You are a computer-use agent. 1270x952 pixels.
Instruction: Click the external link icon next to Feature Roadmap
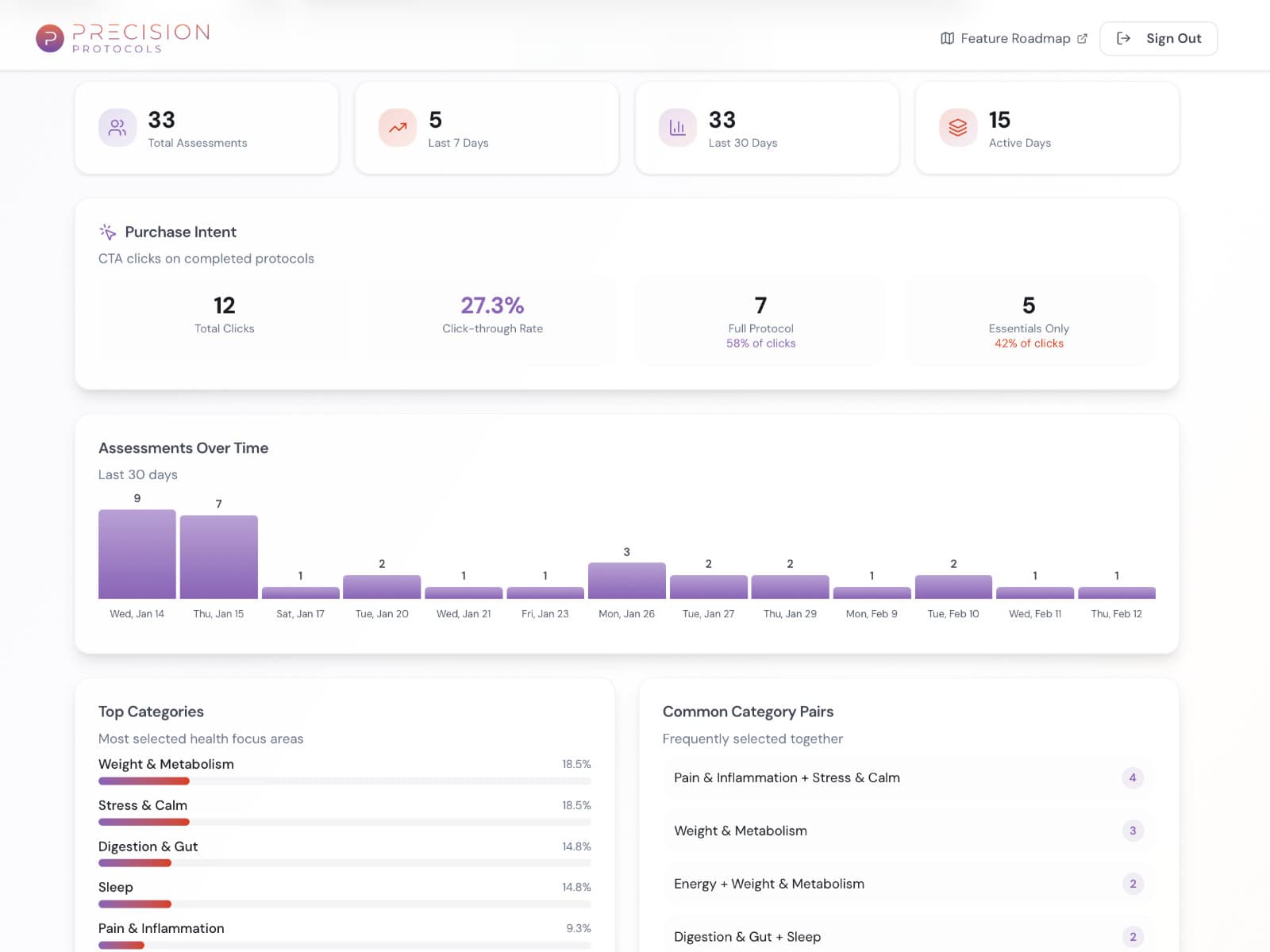(1082, 37)
